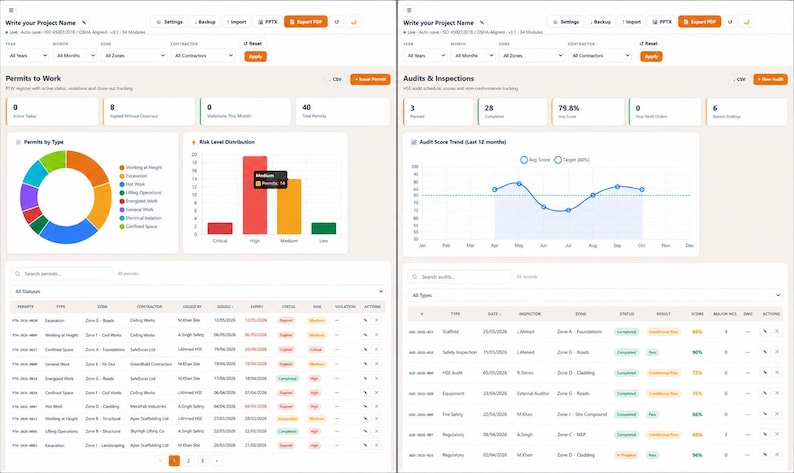
Task: Click Issue Permit button
Action: (x=370, y=79)
